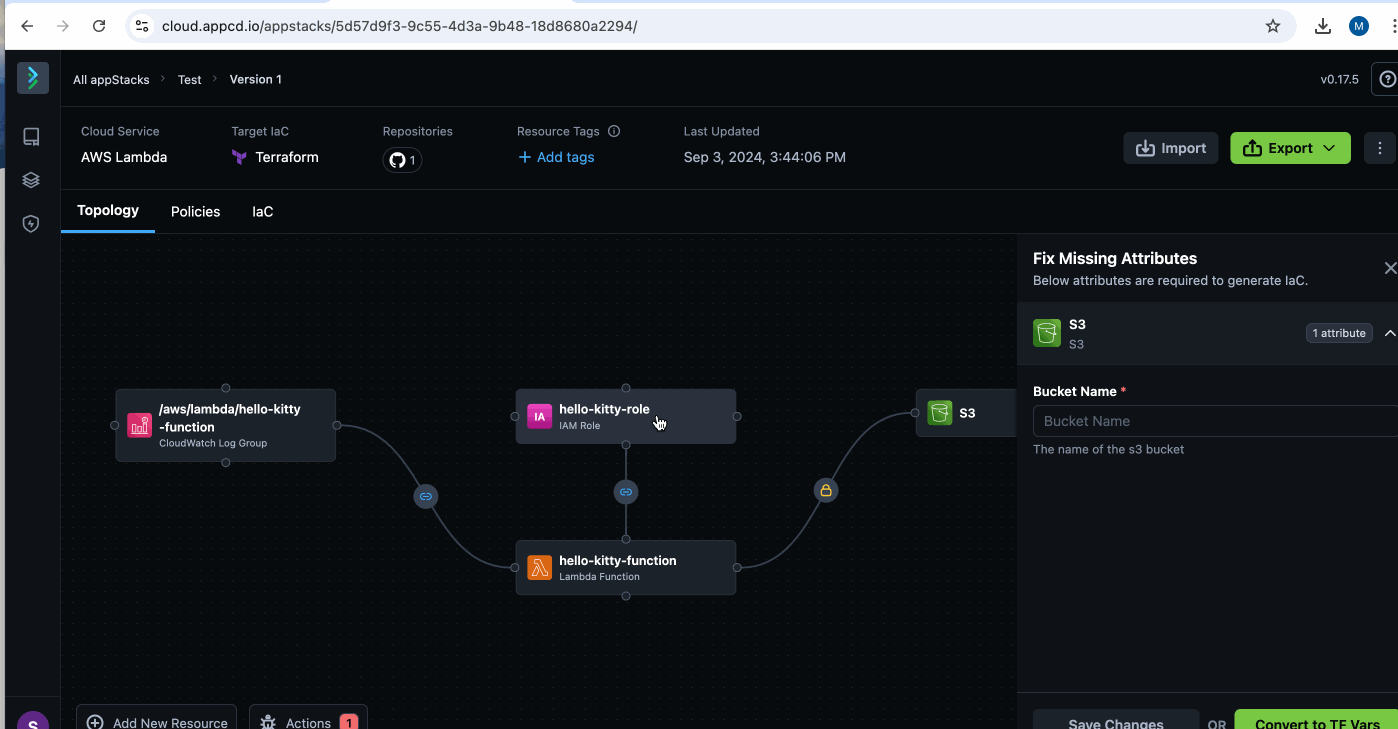Click the help question mark icon

pyautogui.click(x=1387, y=79)
